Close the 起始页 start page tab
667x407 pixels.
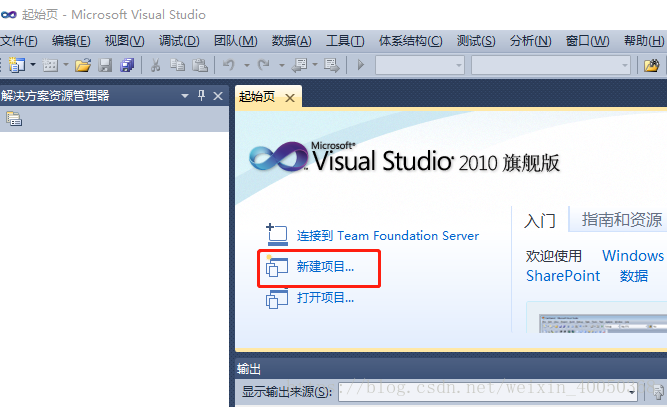pyautogui.click(x=290, y=98)
